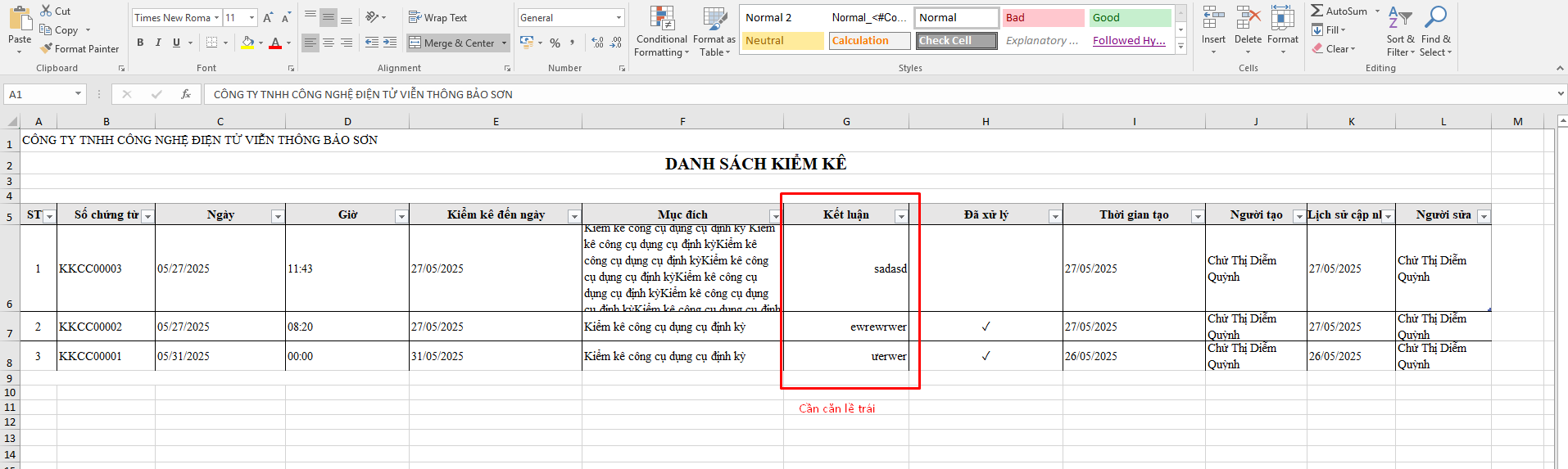Click the Insert cells icon

click(1213, 18)
